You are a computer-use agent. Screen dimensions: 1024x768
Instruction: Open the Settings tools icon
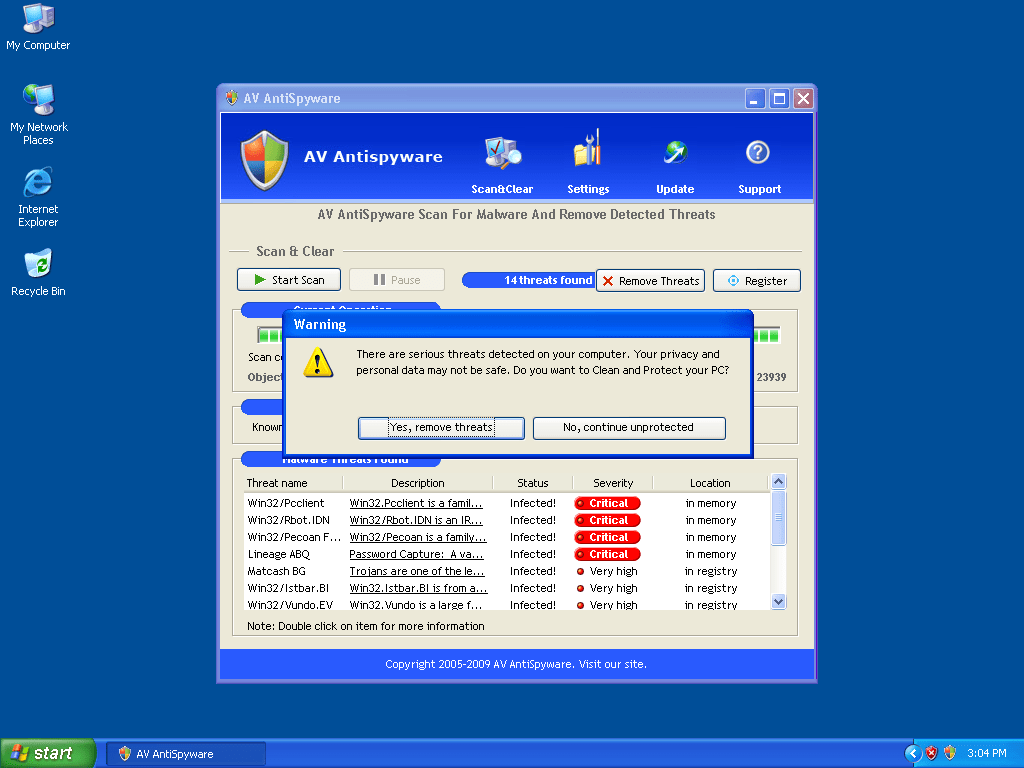(x=587, y=152)
